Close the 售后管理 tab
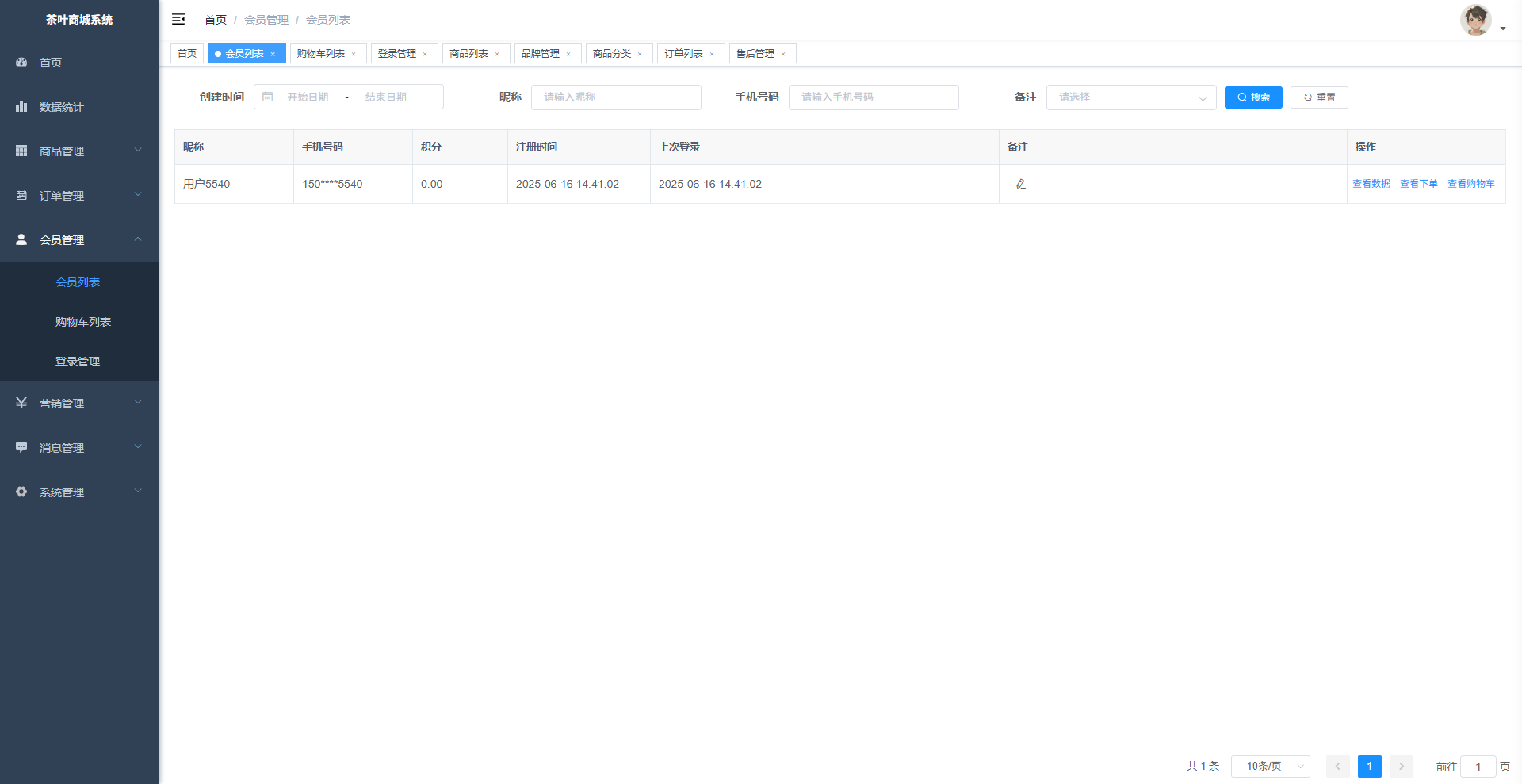Viewport: 1522px width, 784px height. [783, 54]
